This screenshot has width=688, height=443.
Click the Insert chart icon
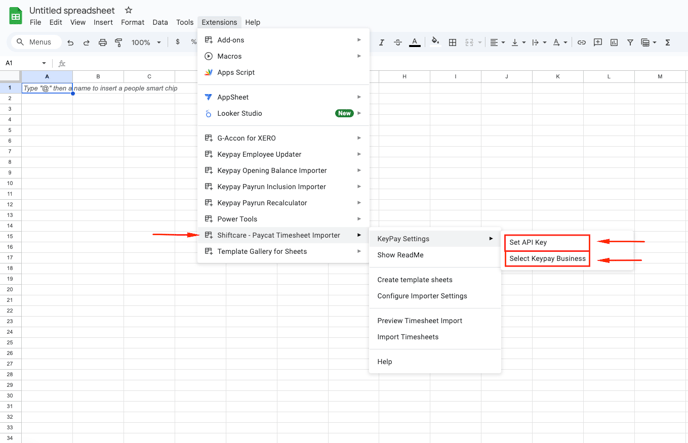pos(614,43)
